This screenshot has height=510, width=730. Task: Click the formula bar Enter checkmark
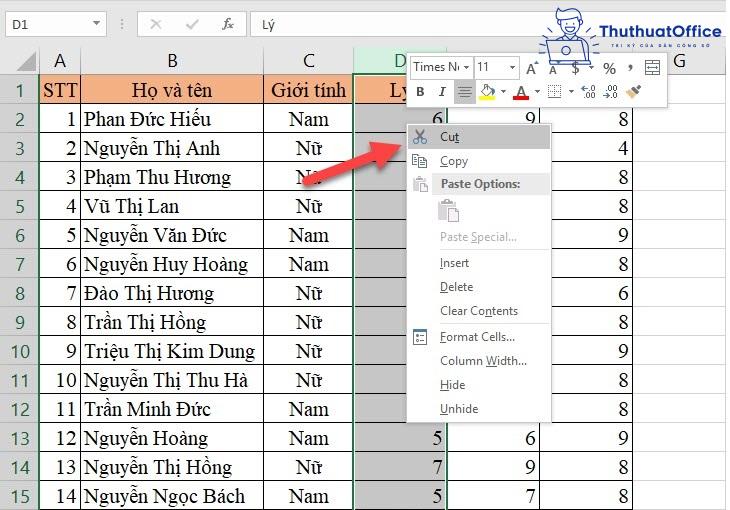coord(192,24)
